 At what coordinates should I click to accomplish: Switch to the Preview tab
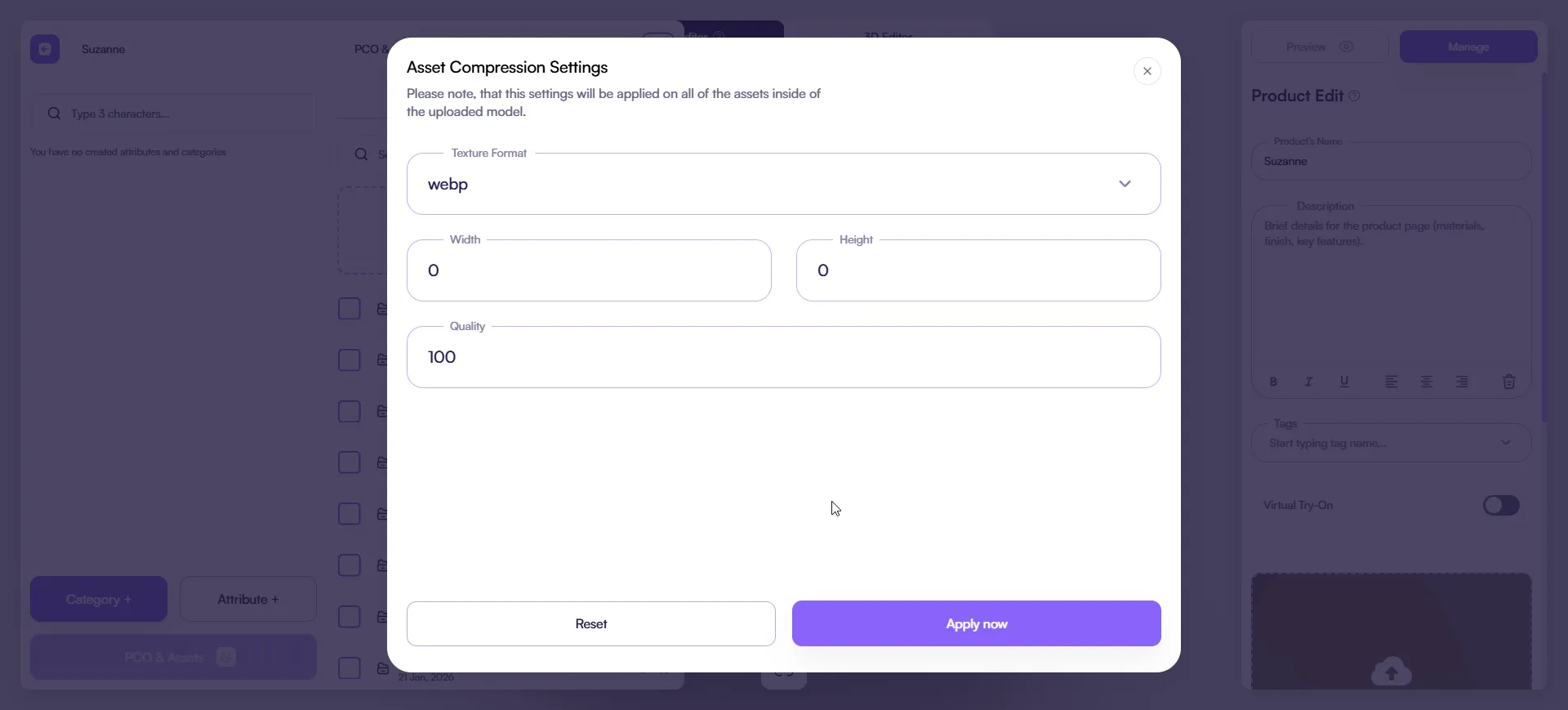pos(1319,47)
